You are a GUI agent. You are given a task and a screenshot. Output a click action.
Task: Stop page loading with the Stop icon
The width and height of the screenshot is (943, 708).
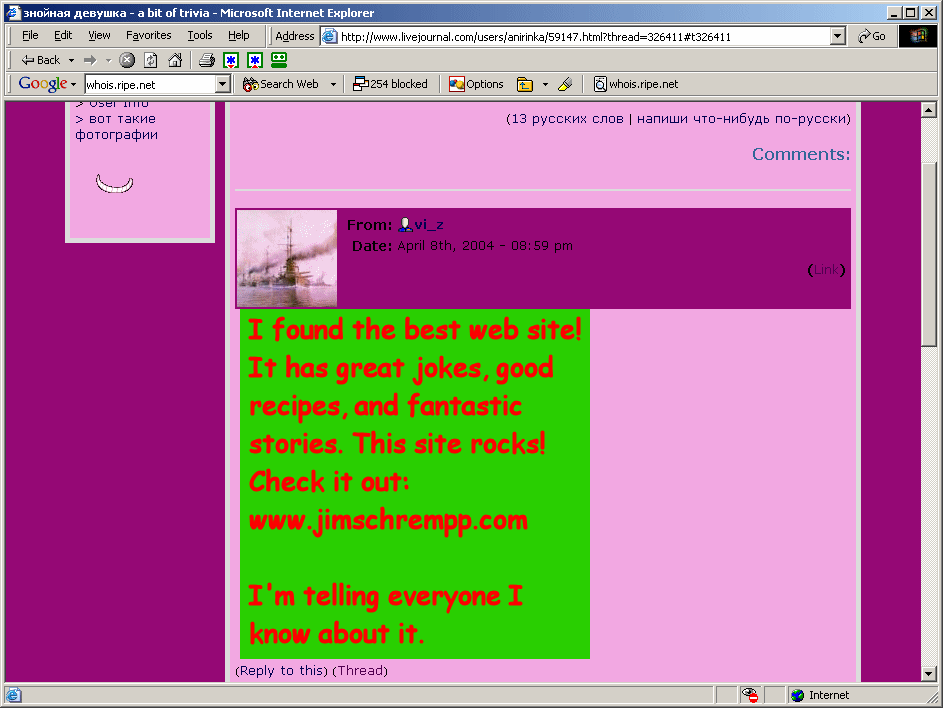pos(127,60)
